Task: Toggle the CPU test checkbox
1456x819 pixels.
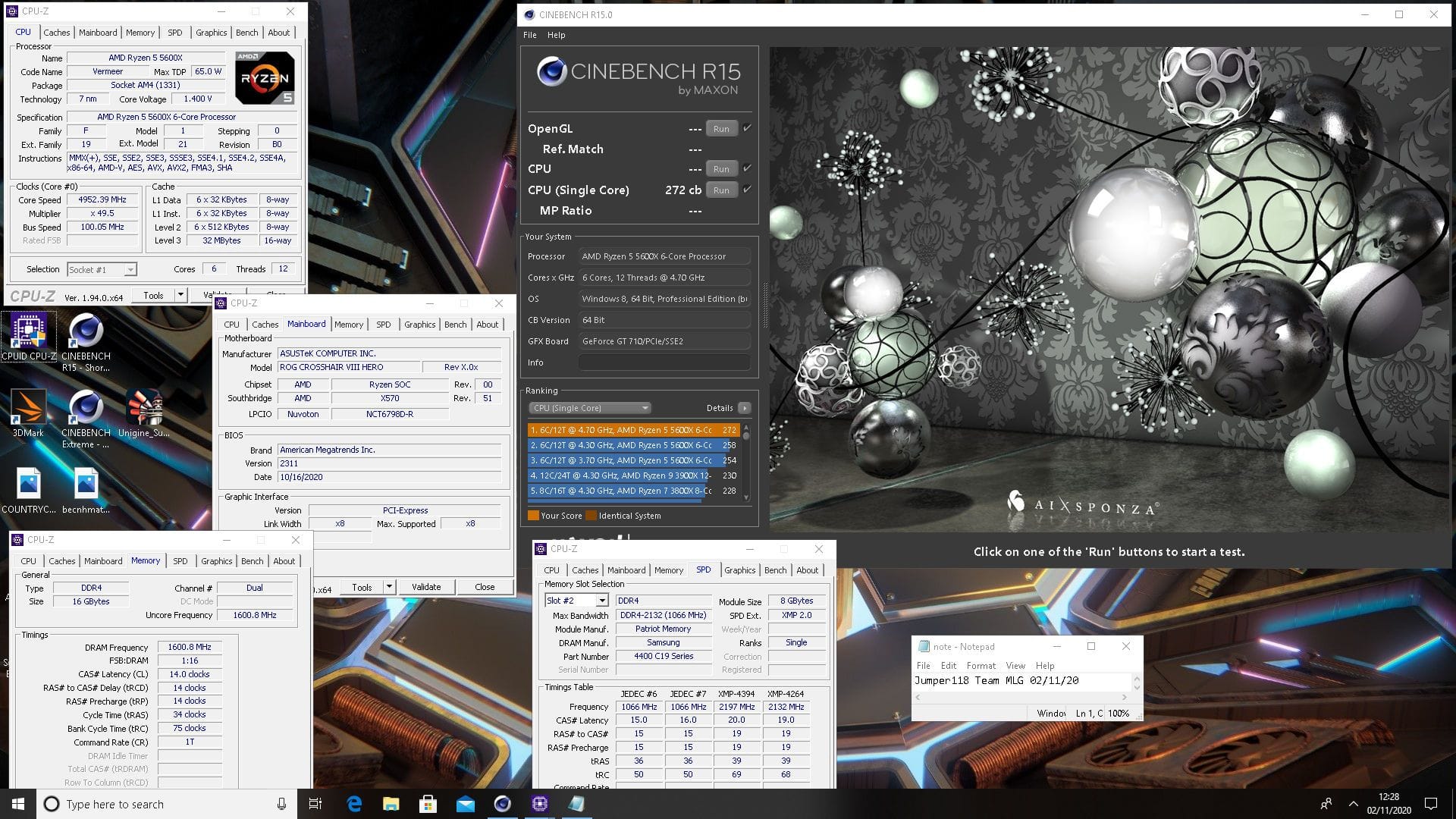Action: [747, 168]
